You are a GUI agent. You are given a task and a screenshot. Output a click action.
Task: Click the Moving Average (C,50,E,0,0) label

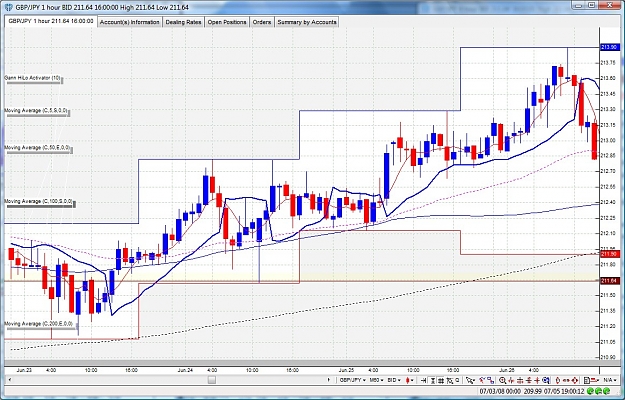coord(37,147)
